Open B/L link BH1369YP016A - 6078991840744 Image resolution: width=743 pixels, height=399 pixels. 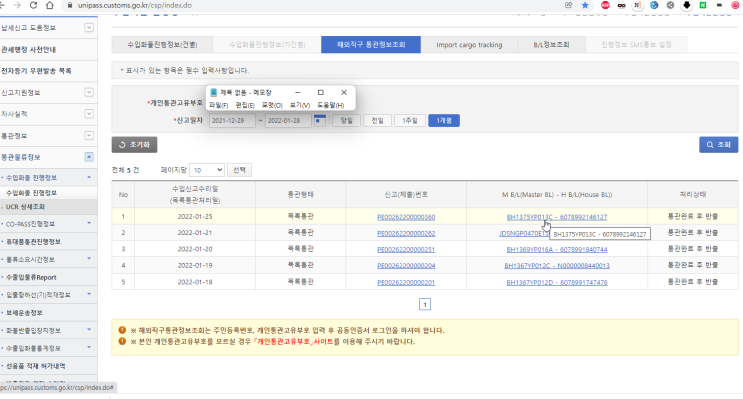pos(557,249)
